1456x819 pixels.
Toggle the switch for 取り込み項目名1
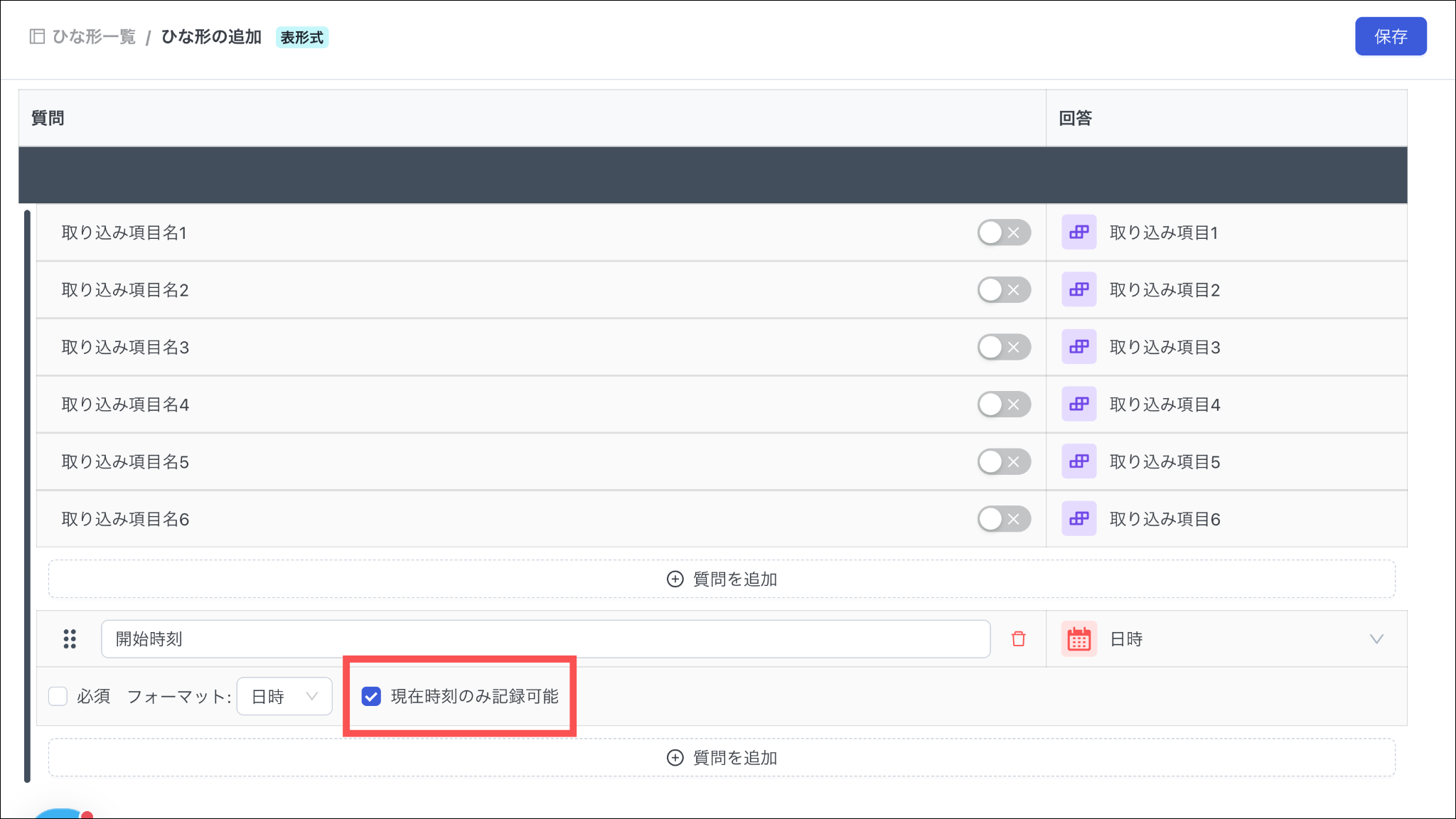pyautogui.click(x=1003, y=232)
